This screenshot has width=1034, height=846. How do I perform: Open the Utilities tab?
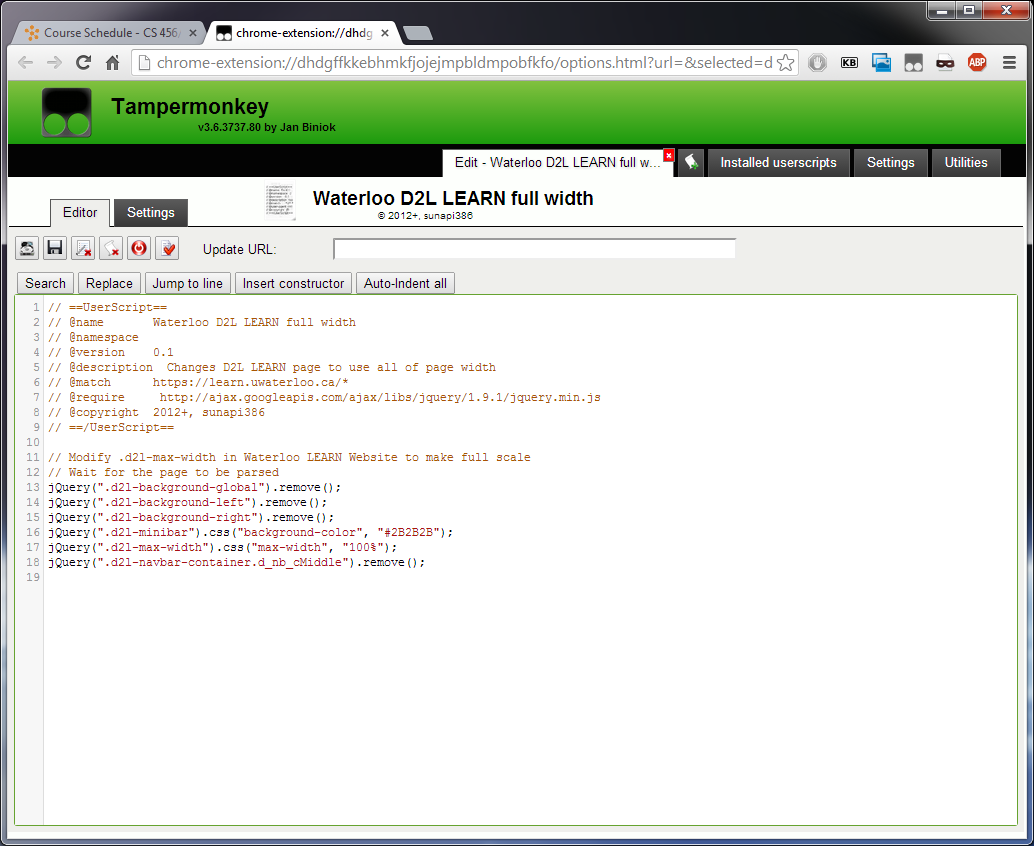(965, 163)
